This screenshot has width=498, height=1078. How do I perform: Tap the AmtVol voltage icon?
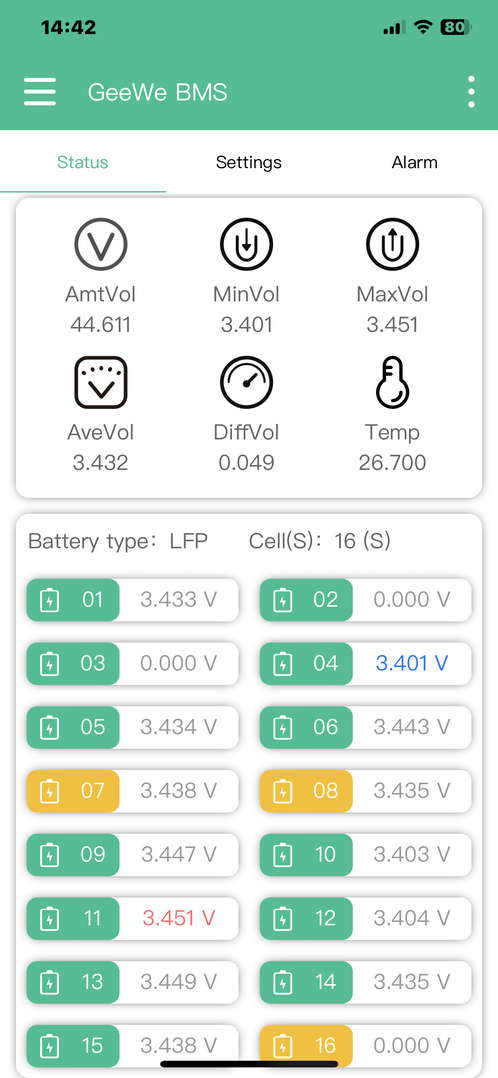[x=100, y=245]
